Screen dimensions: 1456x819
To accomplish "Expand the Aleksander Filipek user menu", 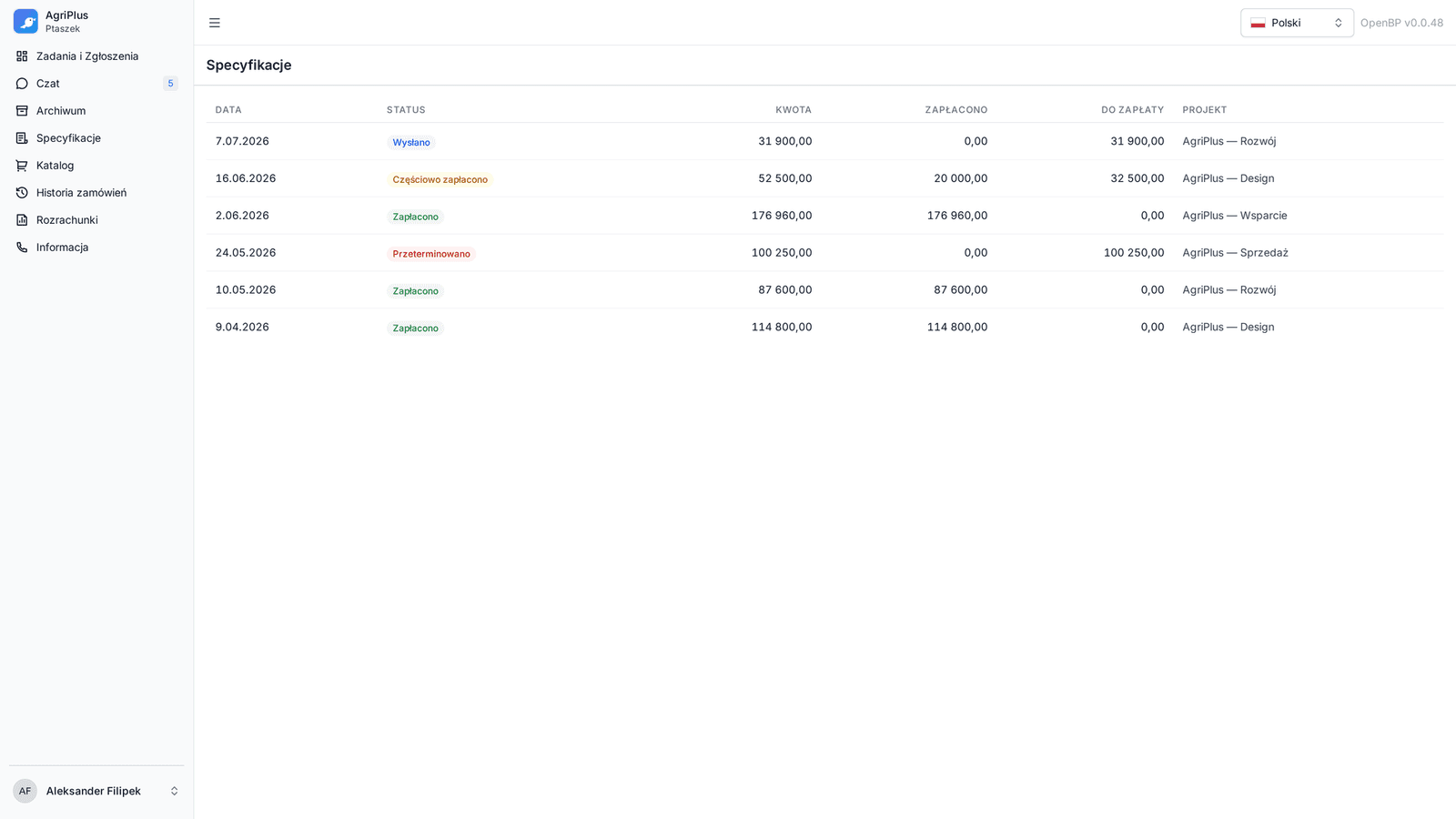I will [96, 791].
